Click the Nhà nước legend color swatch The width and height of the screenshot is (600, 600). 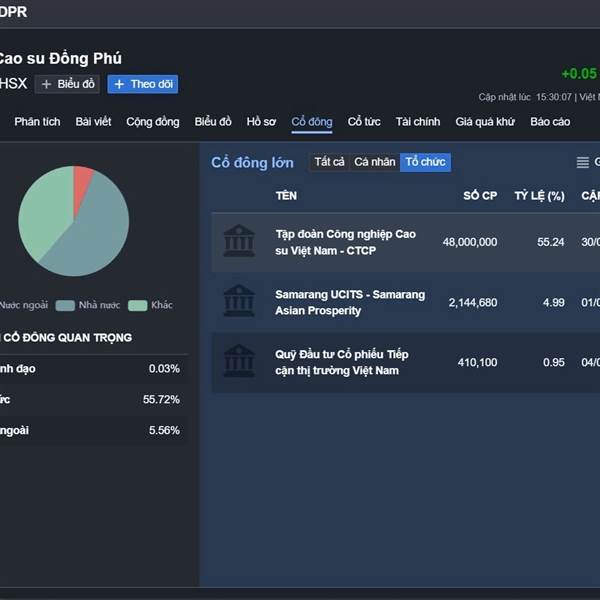pyautogui.click(x=65, y=305)
